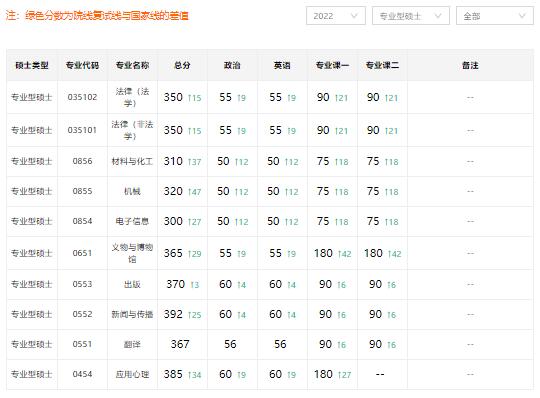Viewport: 540px width, 398px height.
Task: Click total score 350 in the 035101 row
Action: pyautogui.click(x=173, y=130)
